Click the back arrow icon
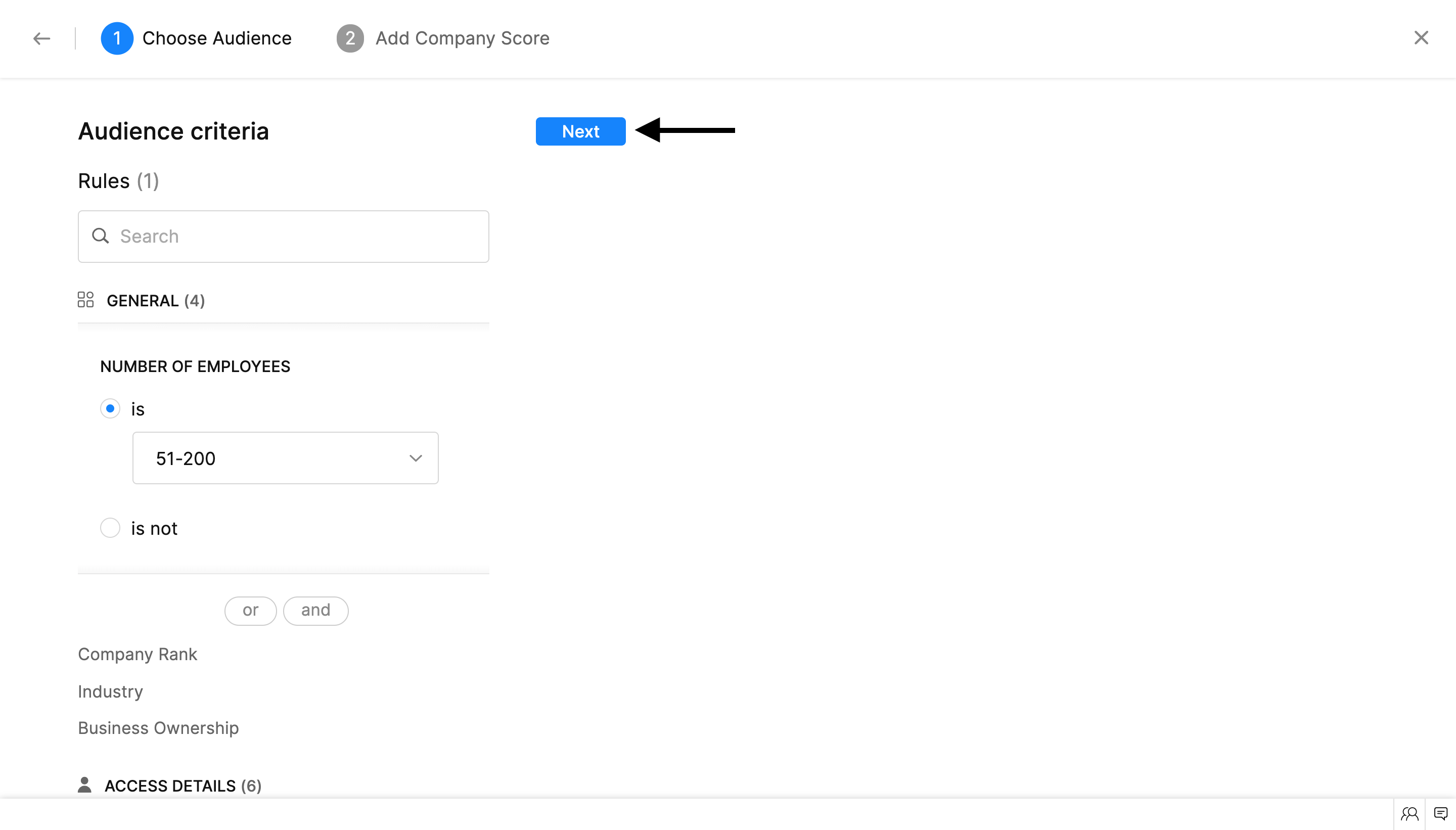 coord(41,38)
